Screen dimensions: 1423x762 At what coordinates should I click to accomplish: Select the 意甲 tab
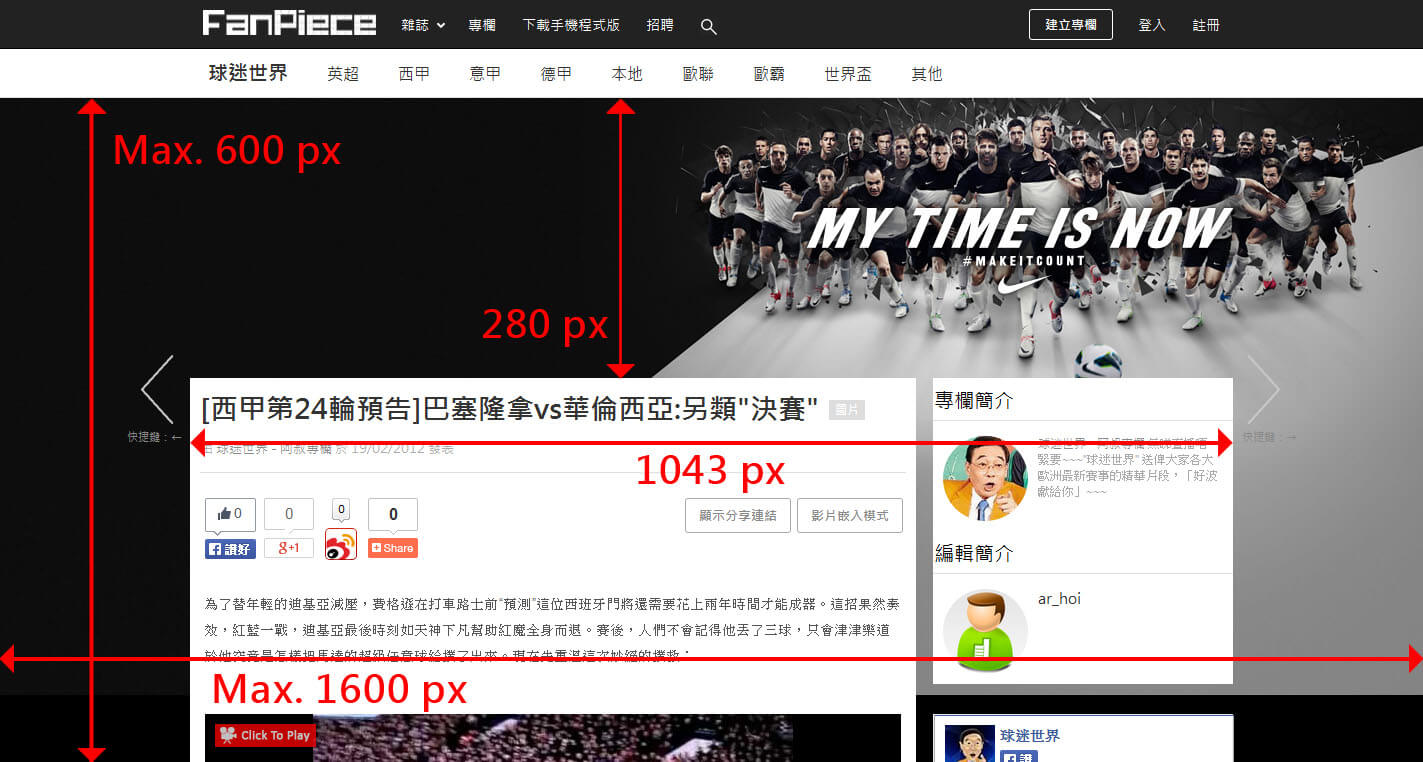pos(485,74)
